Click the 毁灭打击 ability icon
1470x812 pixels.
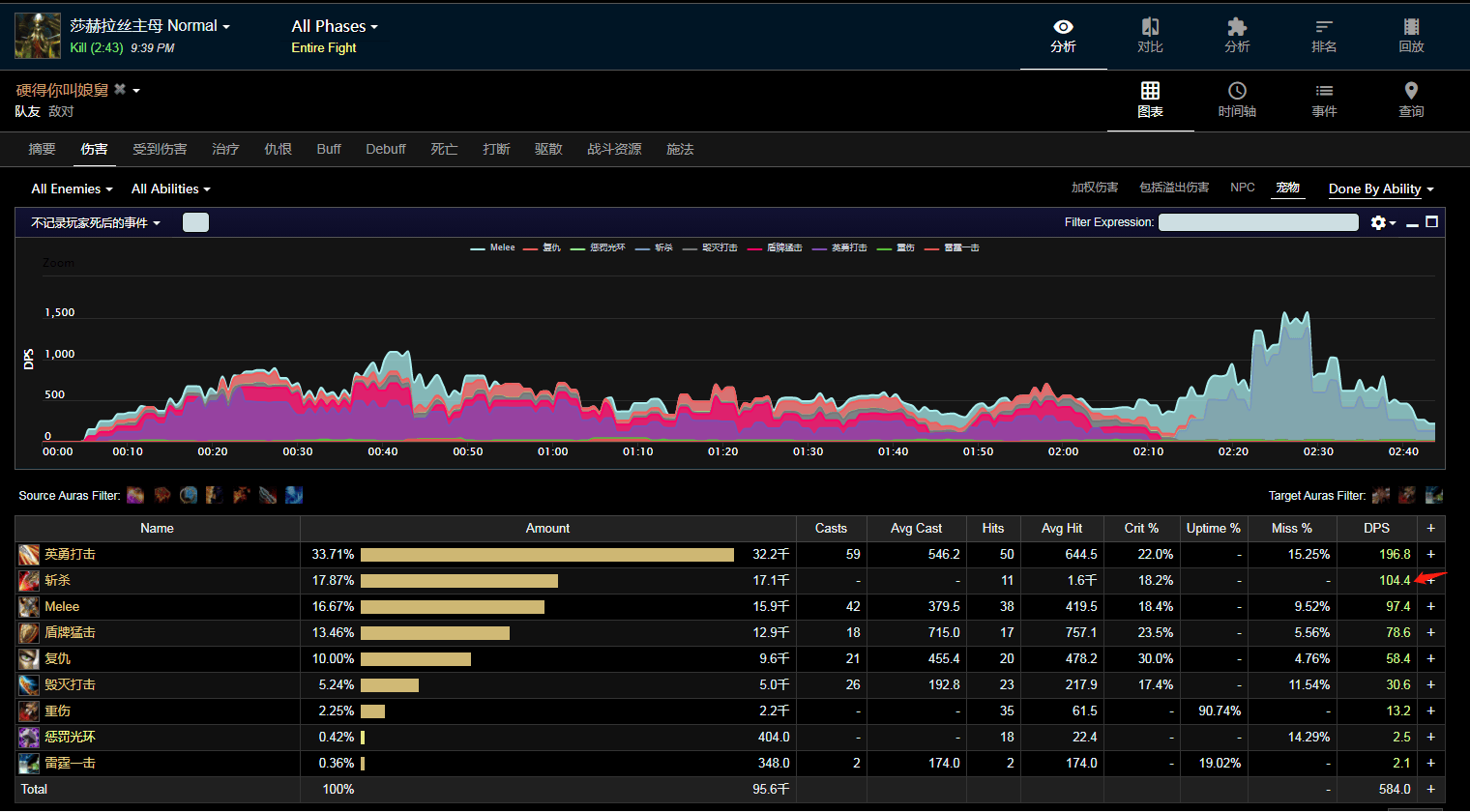click(29, 685)
